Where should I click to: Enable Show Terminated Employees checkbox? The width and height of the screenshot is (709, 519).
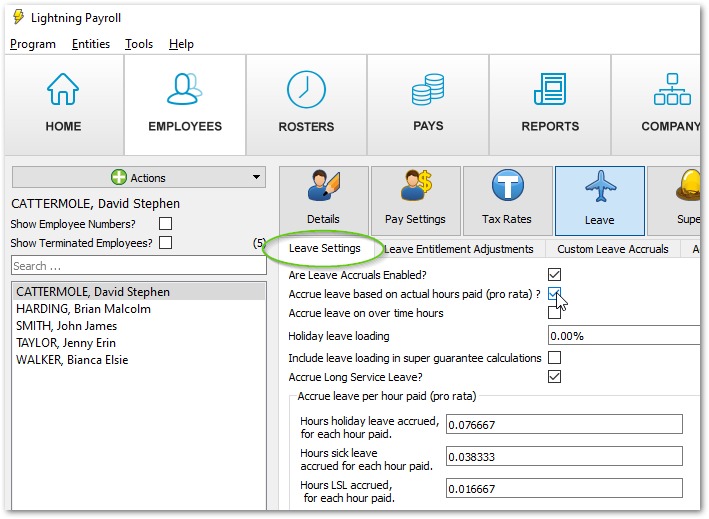[166, 242]
